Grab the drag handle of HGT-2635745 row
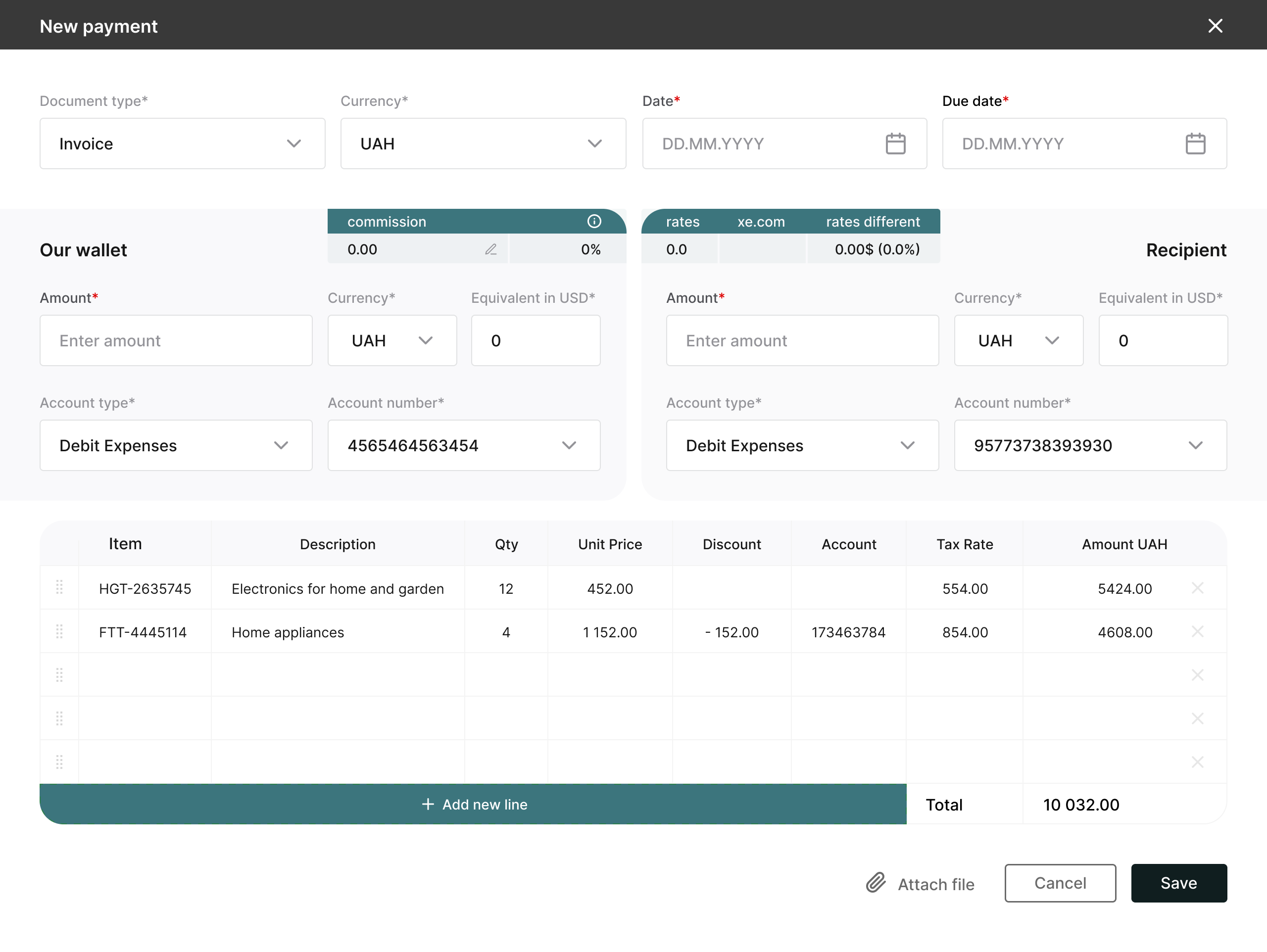The image size is (1267, 952). [x=59, y=588]
